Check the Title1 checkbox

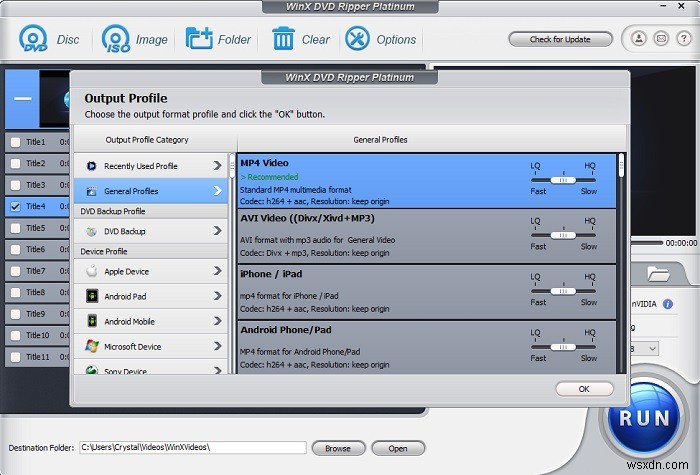15,142
